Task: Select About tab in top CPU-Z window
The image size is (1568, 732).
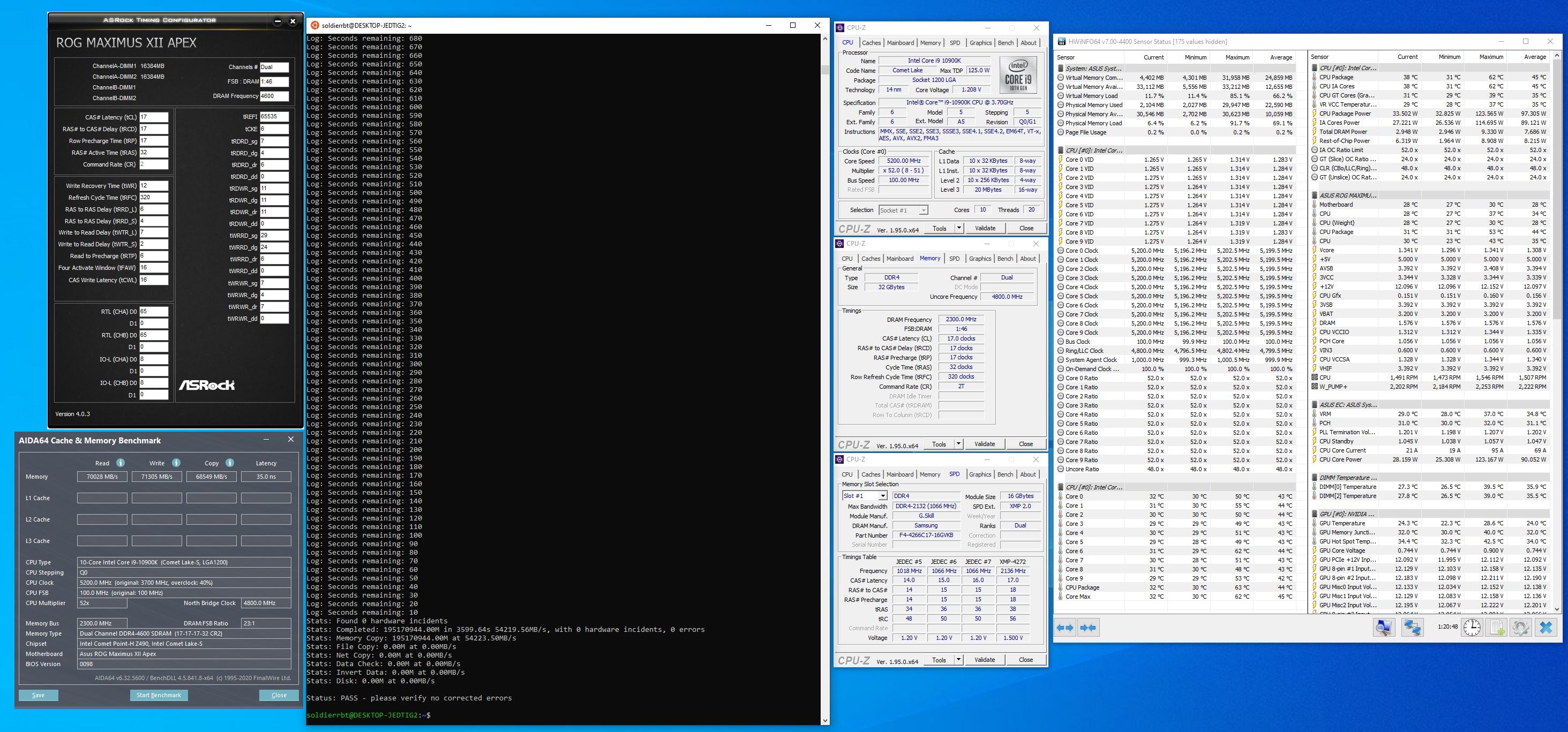Action: (x=1029, y=43)
